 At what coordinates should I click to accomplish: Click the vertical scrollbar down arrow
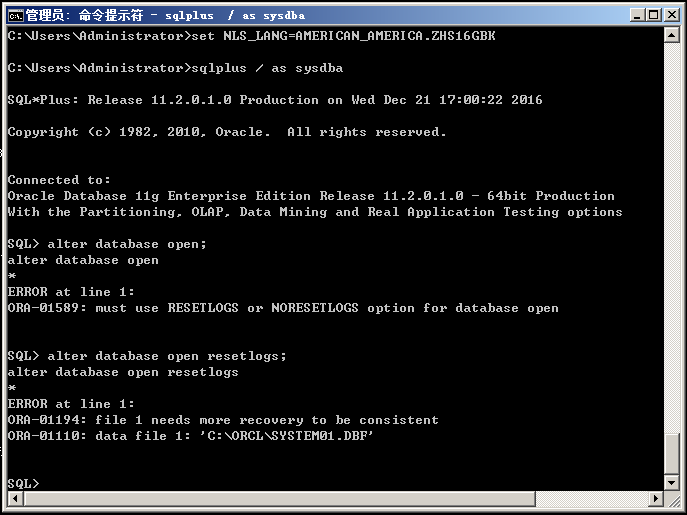pos(672,482)
